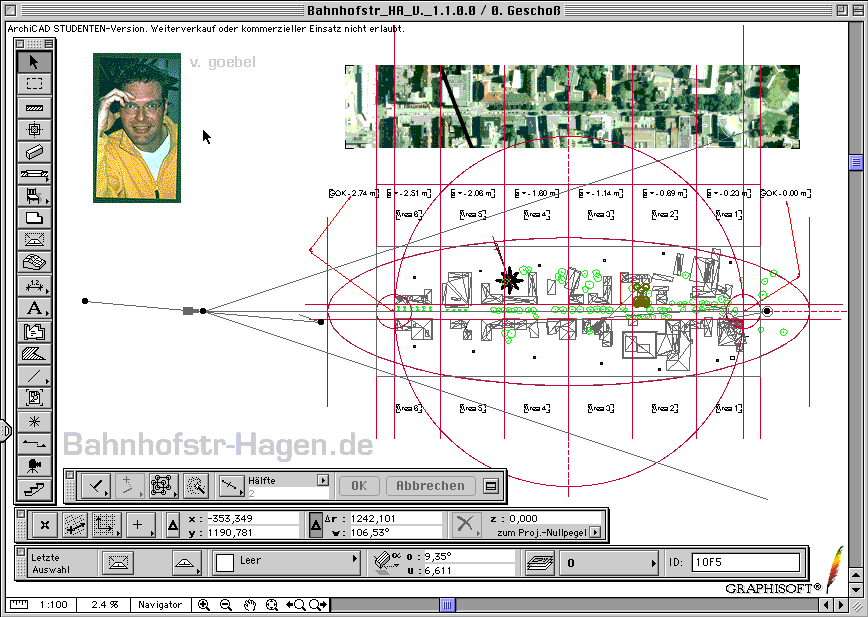Select the Stair tool in the toolbox
Screen dimensions: 868x617
tap(35, 488)
